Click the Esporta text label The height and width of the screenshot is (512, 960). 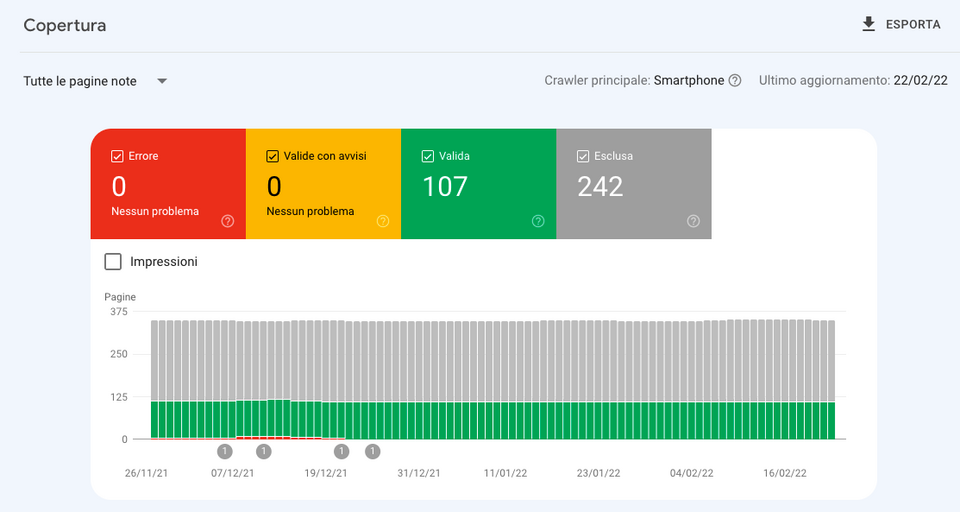[x=912, y=24]
